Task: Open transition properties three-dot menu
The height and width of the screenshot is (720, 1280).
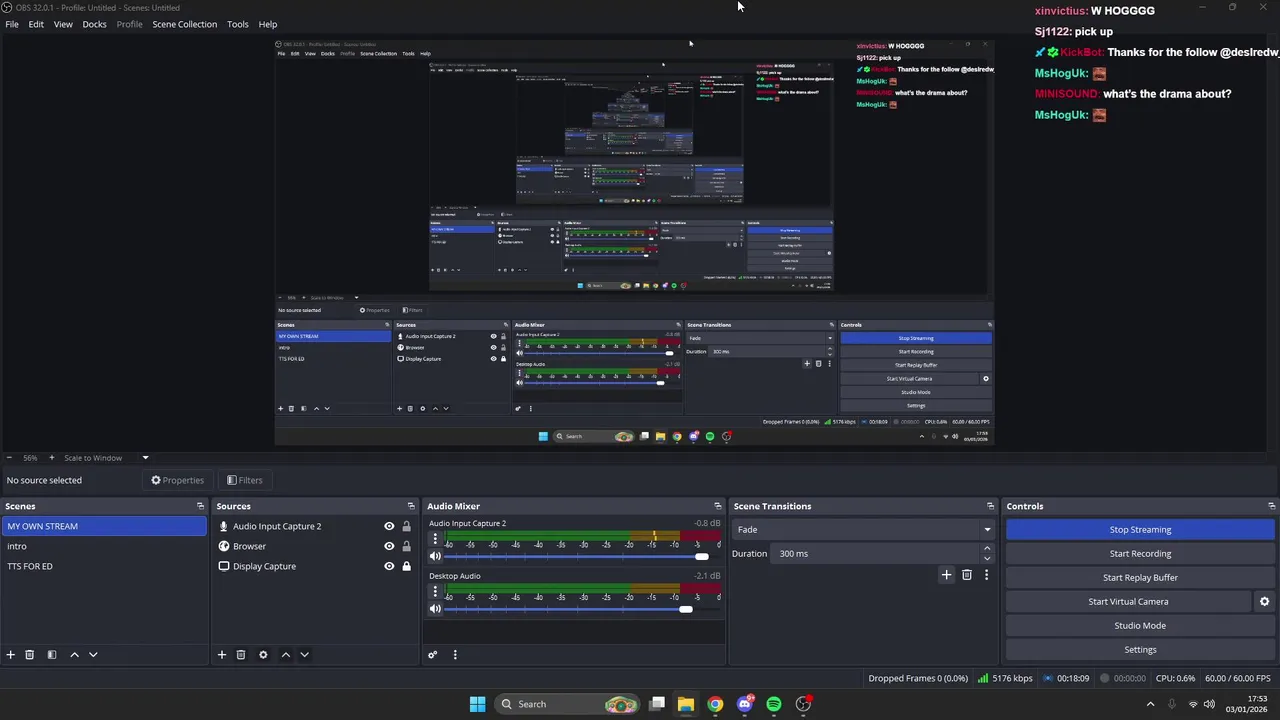Action: 986,575
